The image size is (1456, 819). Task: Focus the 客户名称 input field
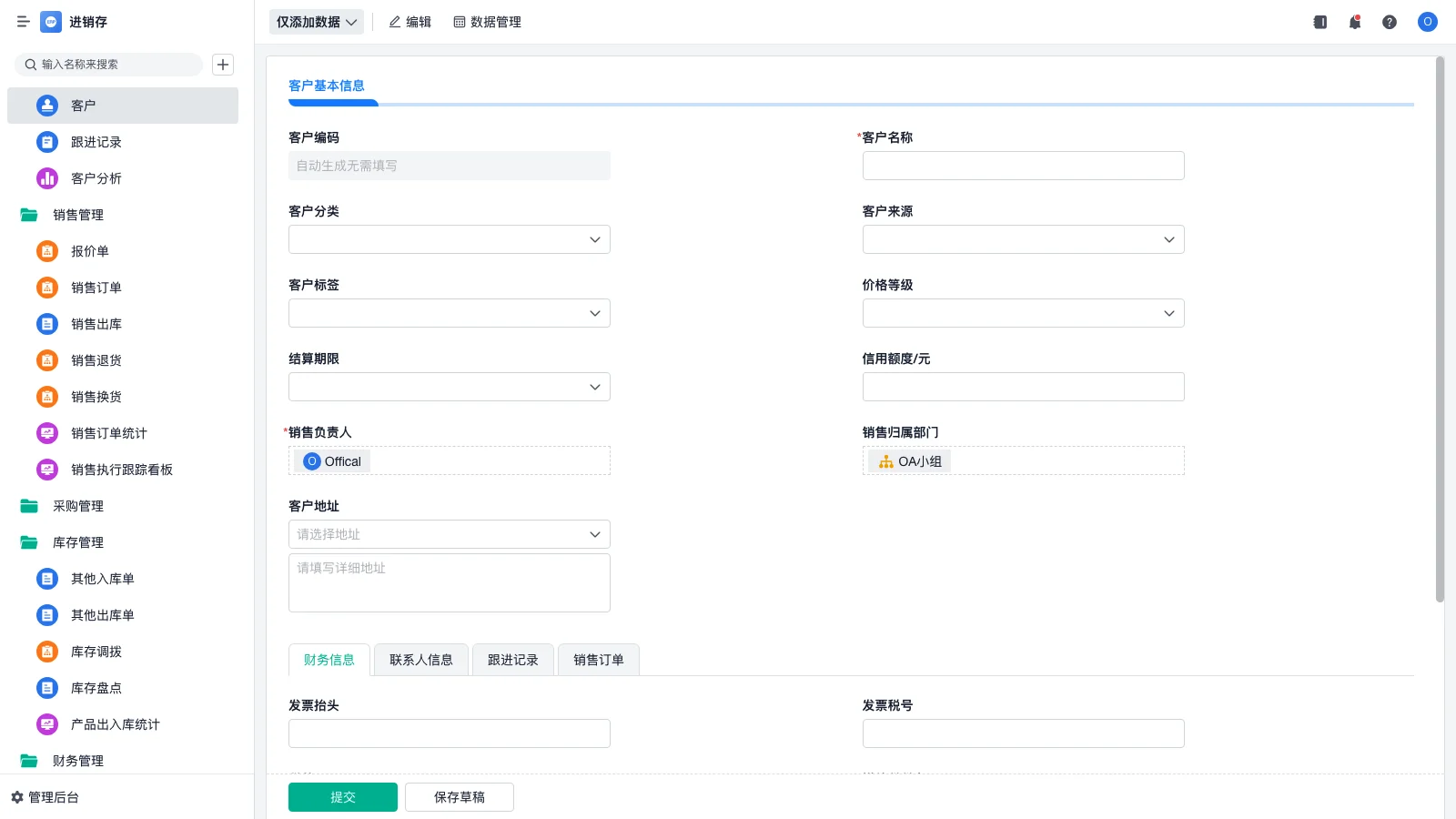click(x=1024, y=166)
